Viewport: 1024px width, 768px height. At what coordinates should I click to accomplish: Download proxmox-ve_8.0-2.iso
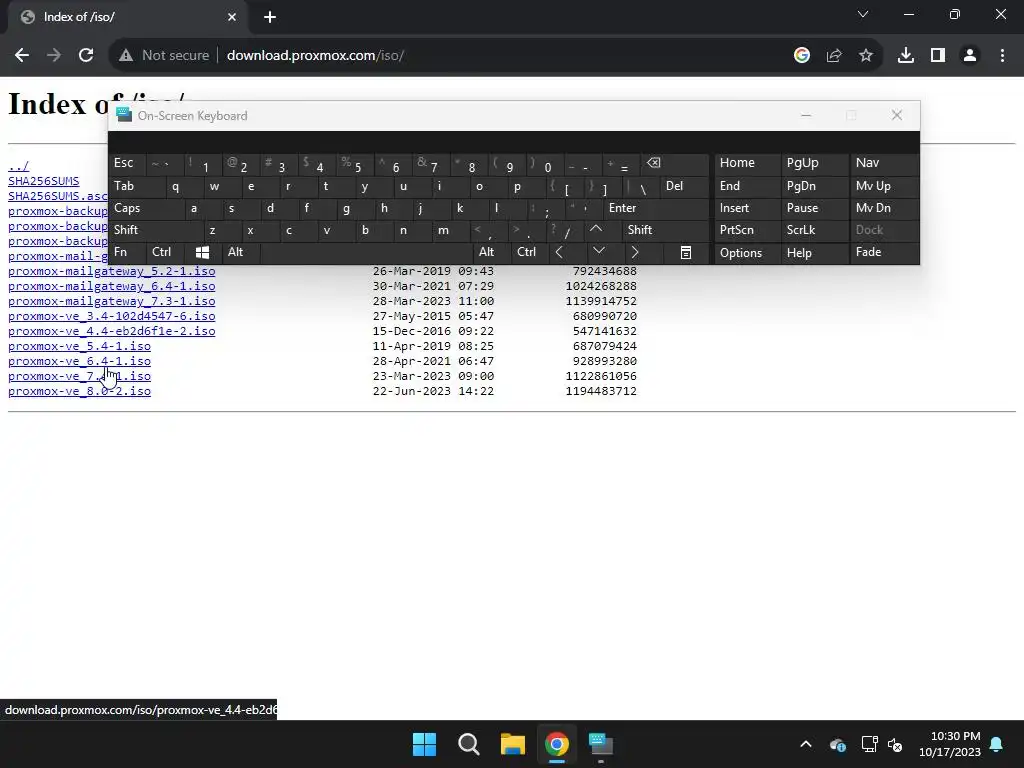pos(79,391)
